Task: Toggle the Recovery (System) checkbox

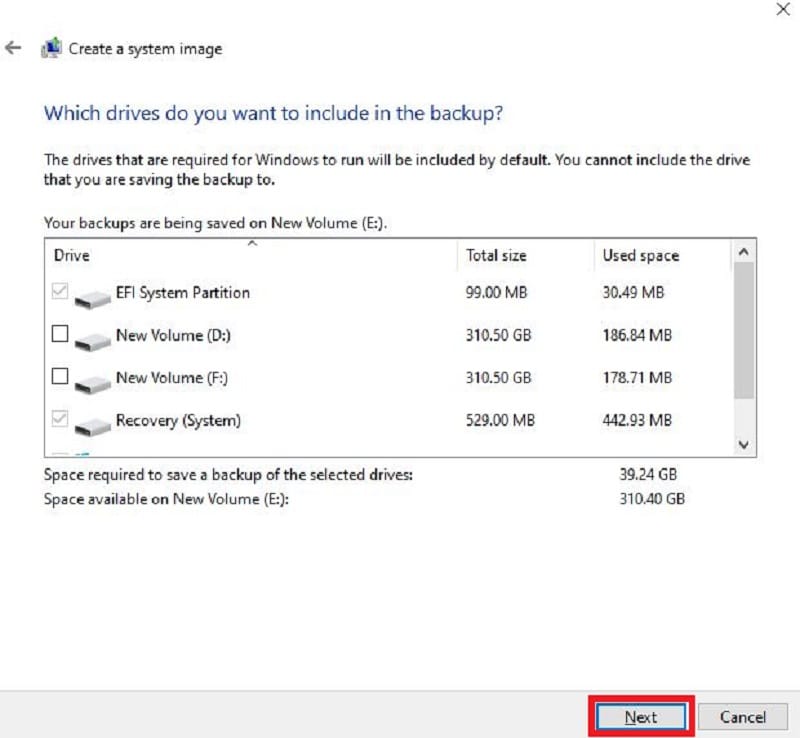Action: pyautogui.click(x=60, y=419)
